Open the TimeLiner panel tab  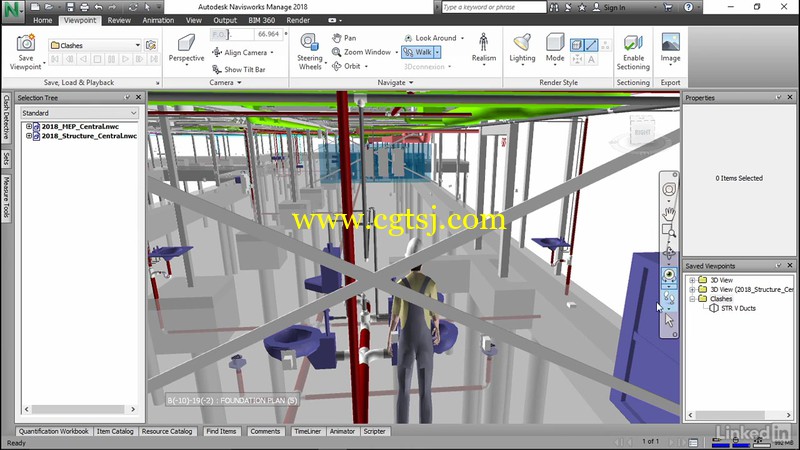(x=307, y=432)
